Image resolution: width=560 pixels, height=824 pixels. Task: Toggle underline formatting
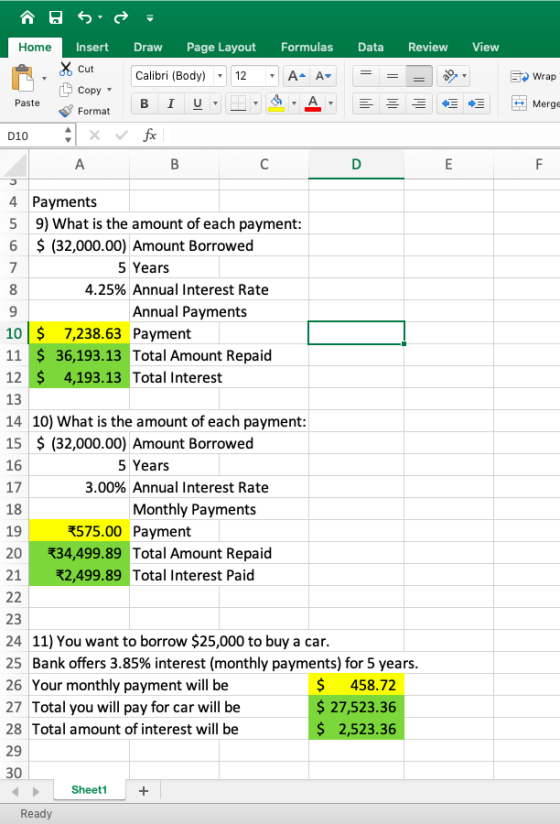pos(198,104)
